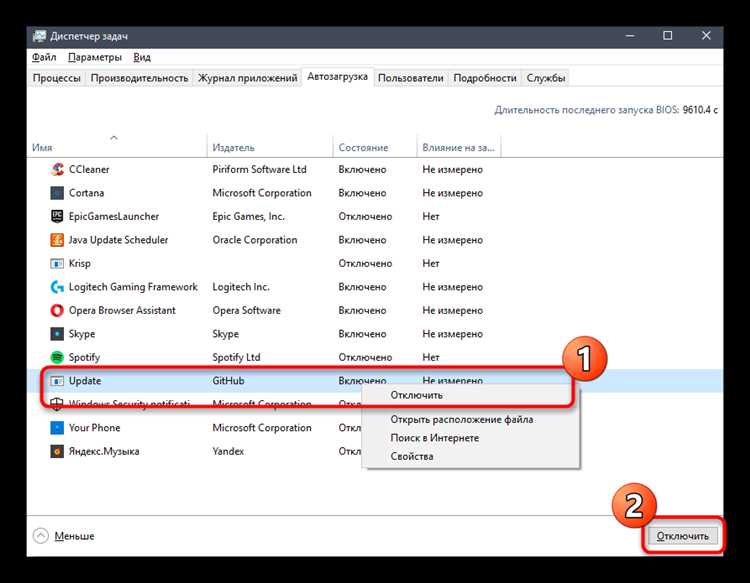The height and width of the screenshot is (583, 750).
Task: Choose Открыть расположение файла
Action: 471,419
